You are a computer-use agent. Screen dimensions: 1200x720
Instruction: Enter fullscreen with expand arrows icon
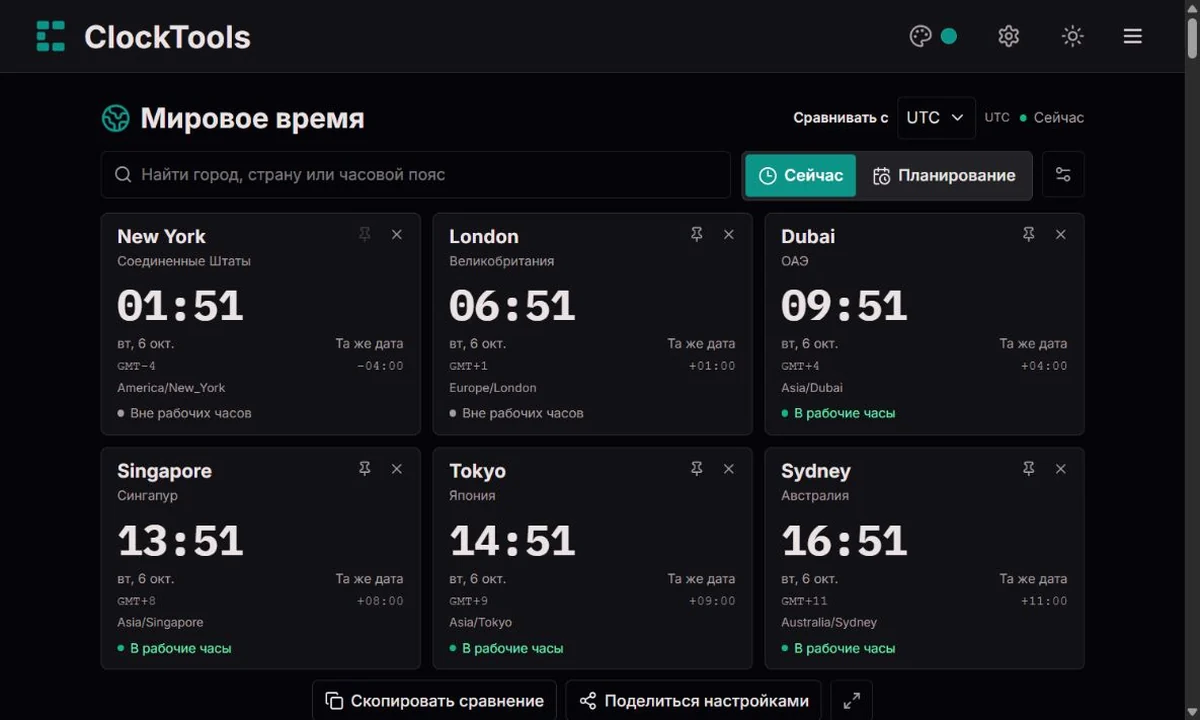click(852, 701)
